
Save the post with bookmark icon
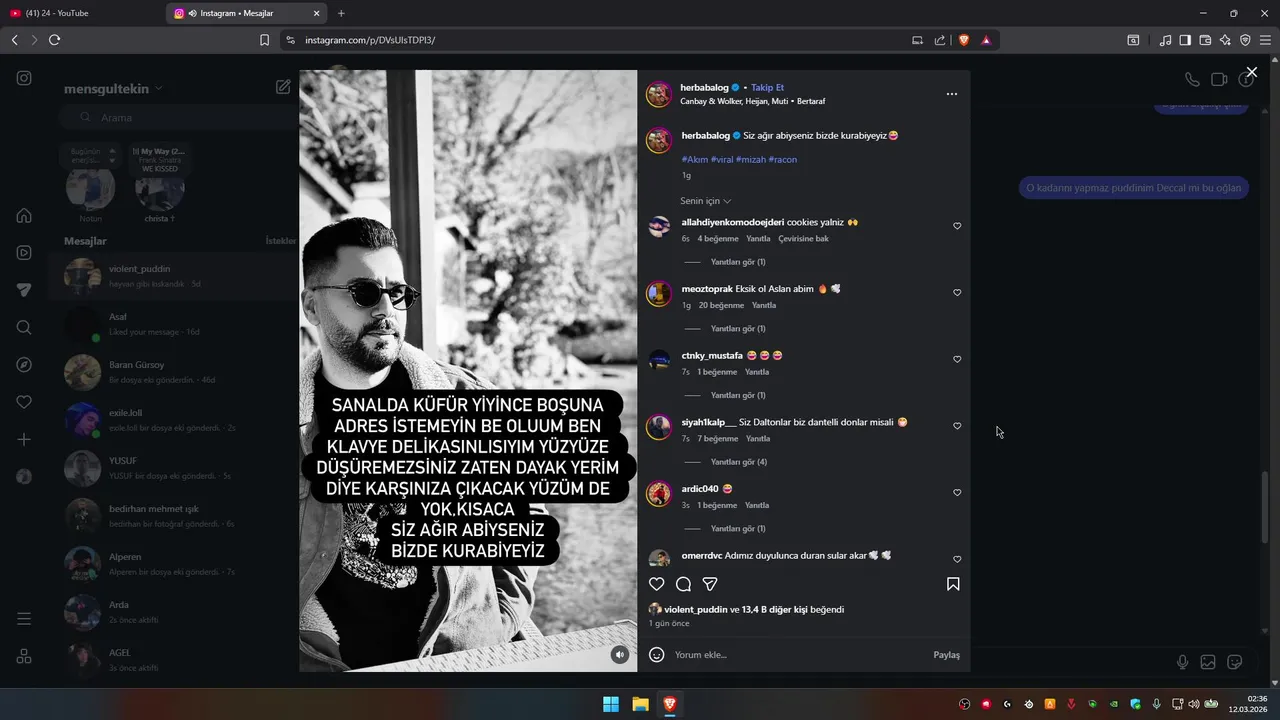pos(953,584)
